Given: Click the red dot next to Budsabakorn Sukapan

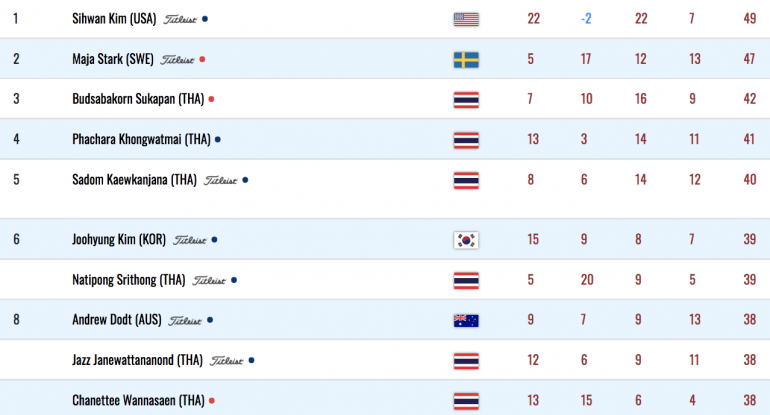Looking at the screenshot, I should pos(211,99).
